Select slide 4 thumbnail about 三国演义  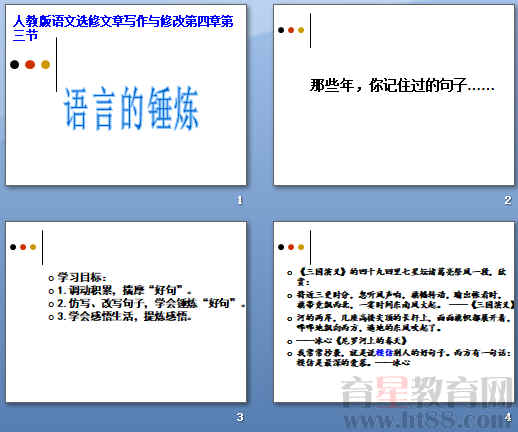click(394, 312)
